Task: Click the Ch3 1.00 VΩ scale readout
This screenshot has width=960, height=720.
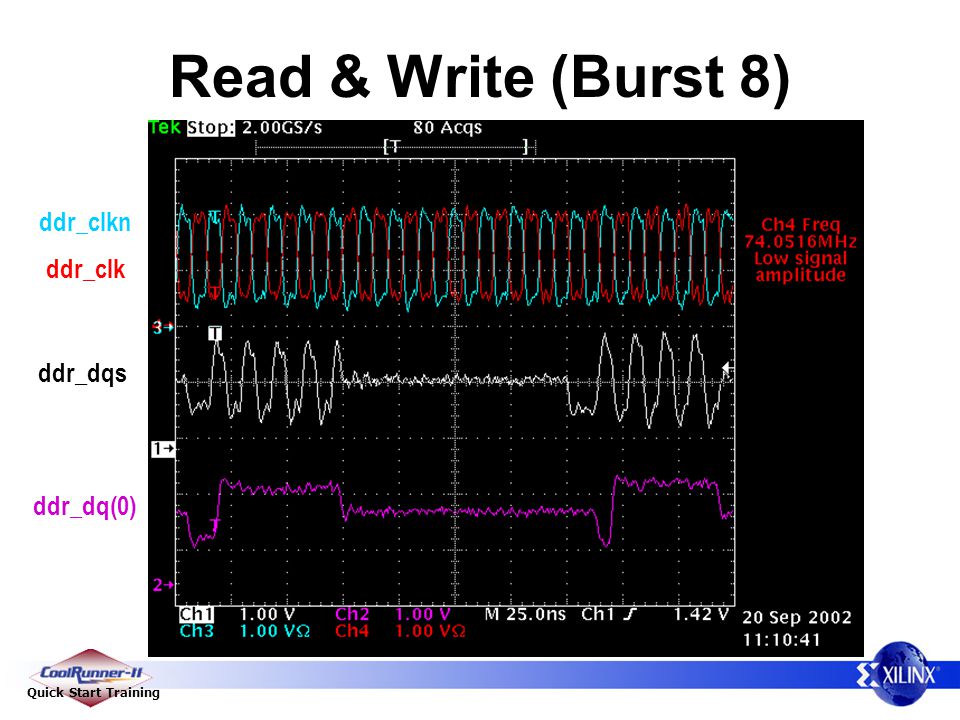Action: 274,631
